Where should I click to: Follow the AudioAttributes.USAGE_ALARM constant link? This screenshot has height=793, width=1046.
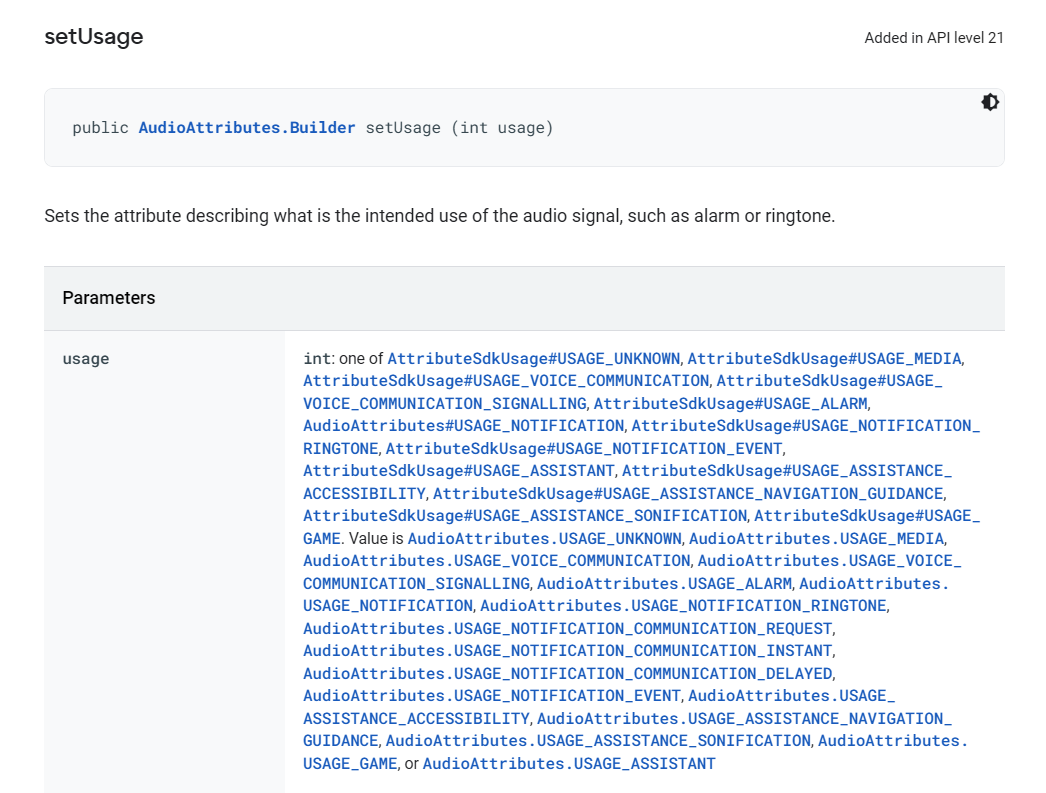point(665,583)
